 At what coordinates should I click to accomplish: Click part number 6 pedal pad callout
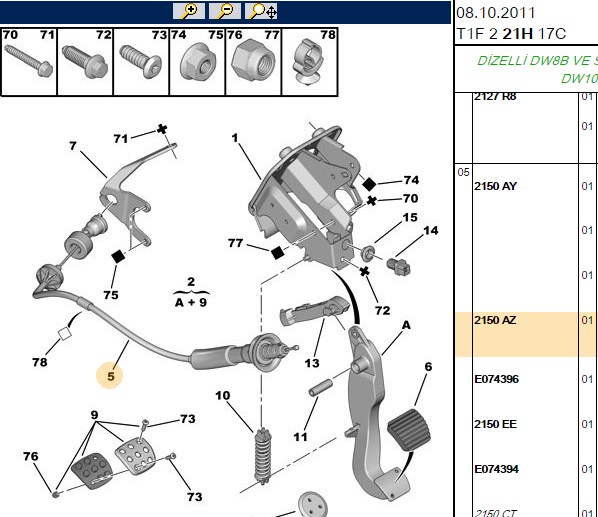428,366
